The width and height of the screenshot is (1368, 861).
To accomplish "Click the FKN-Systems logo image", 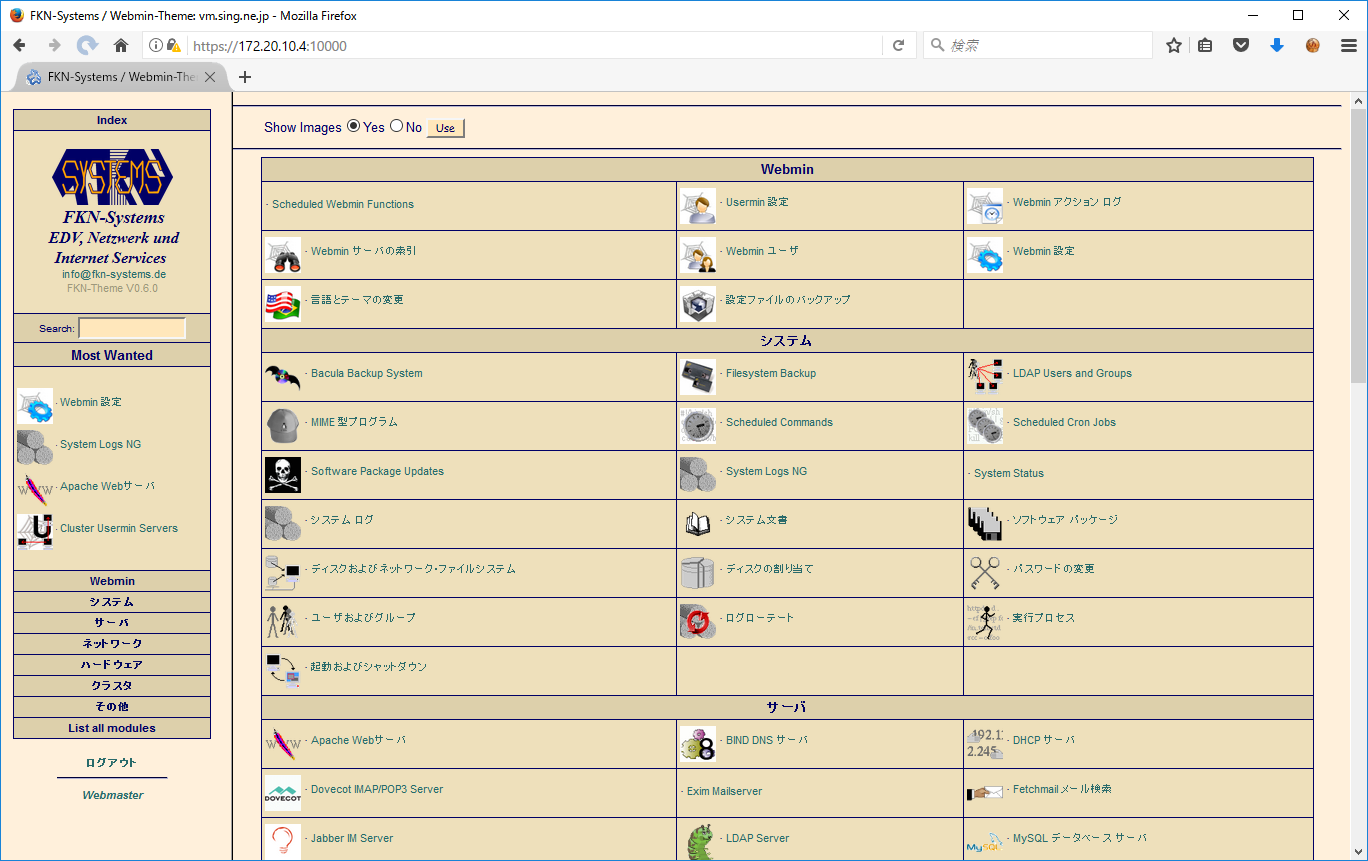I will [x=112, y=177].
